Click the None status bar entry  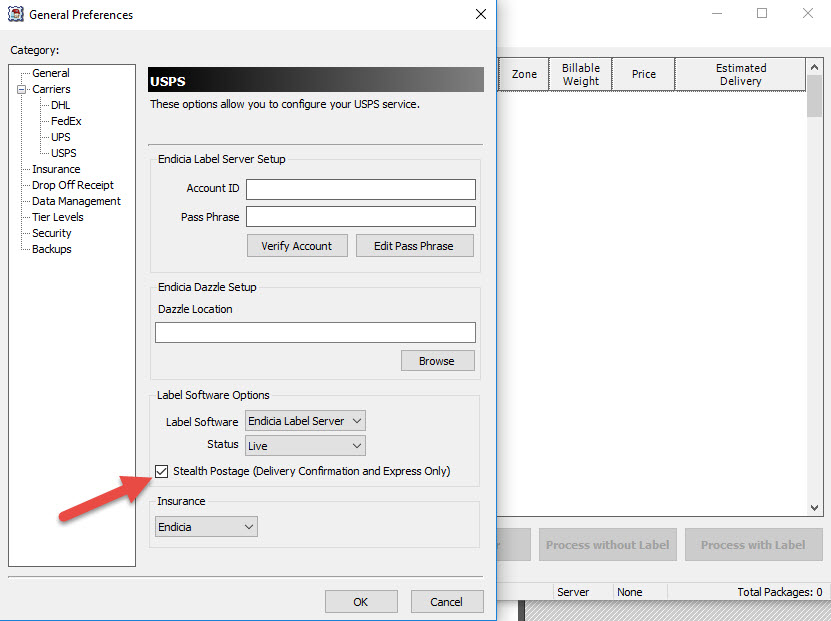pyautogui.click(x=630, y=592)
